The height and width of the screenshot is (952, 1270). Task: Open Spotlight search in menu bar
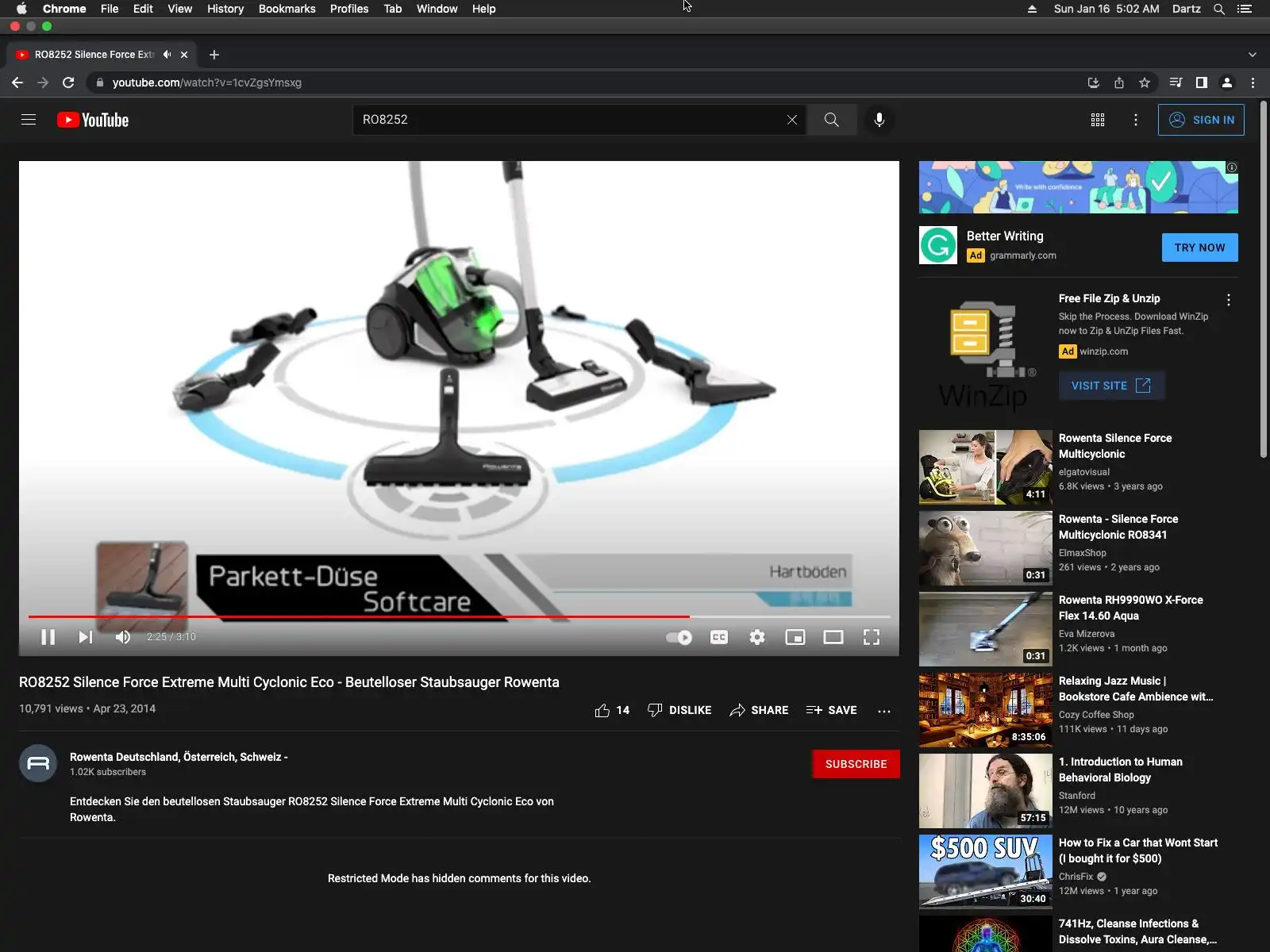[x=1219, y=9]
